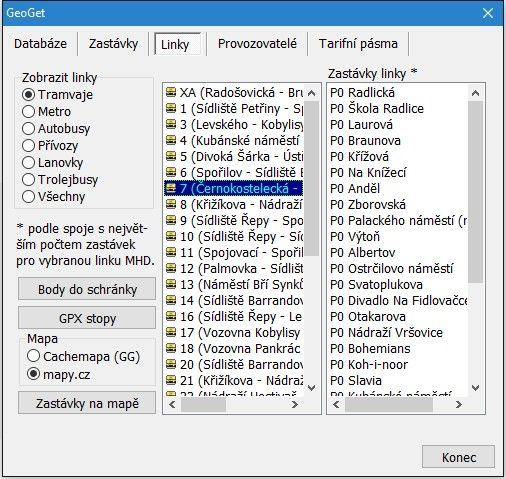Click the tram icon for line 5
Image resolution: width=506 pixels, height=479 pixels.
pos(171,156)
